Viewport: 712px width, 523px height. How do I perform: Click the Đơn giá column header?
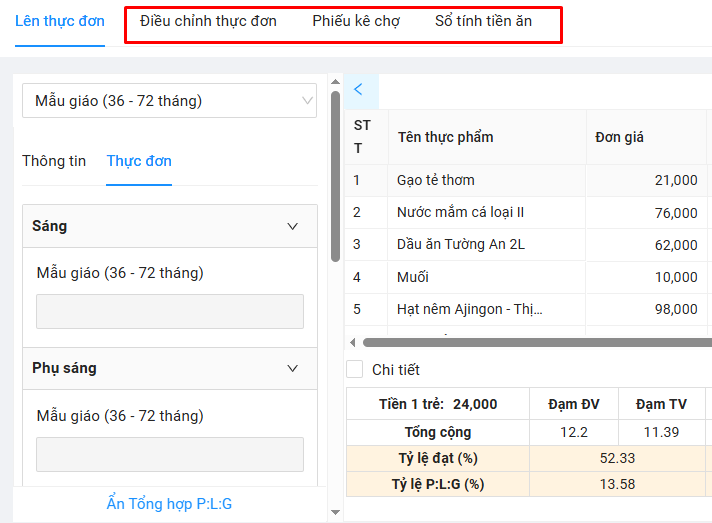[x=620, y=137]
